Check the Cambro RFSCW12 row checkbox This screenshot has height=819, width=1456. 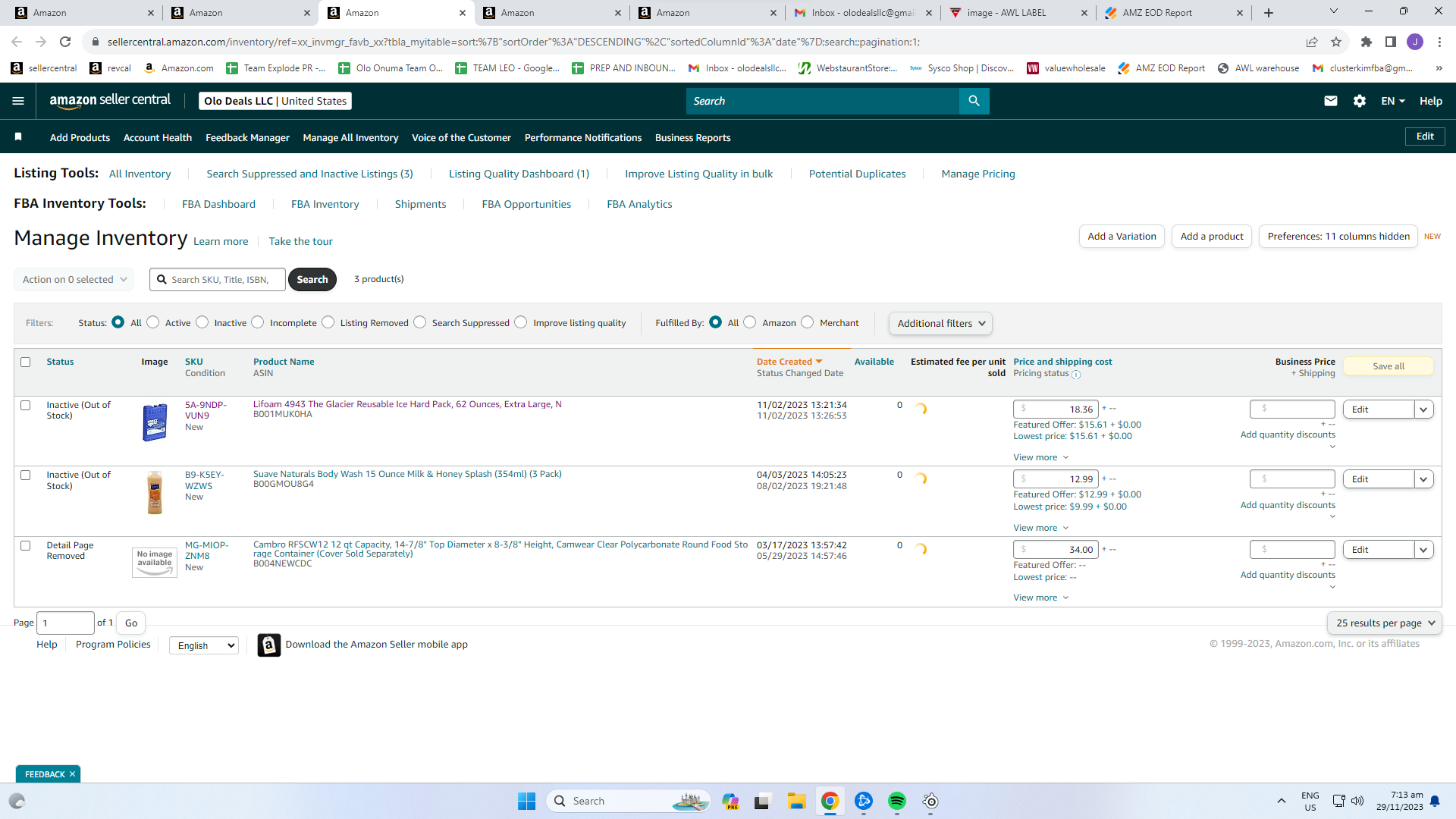tap(26, 546)
